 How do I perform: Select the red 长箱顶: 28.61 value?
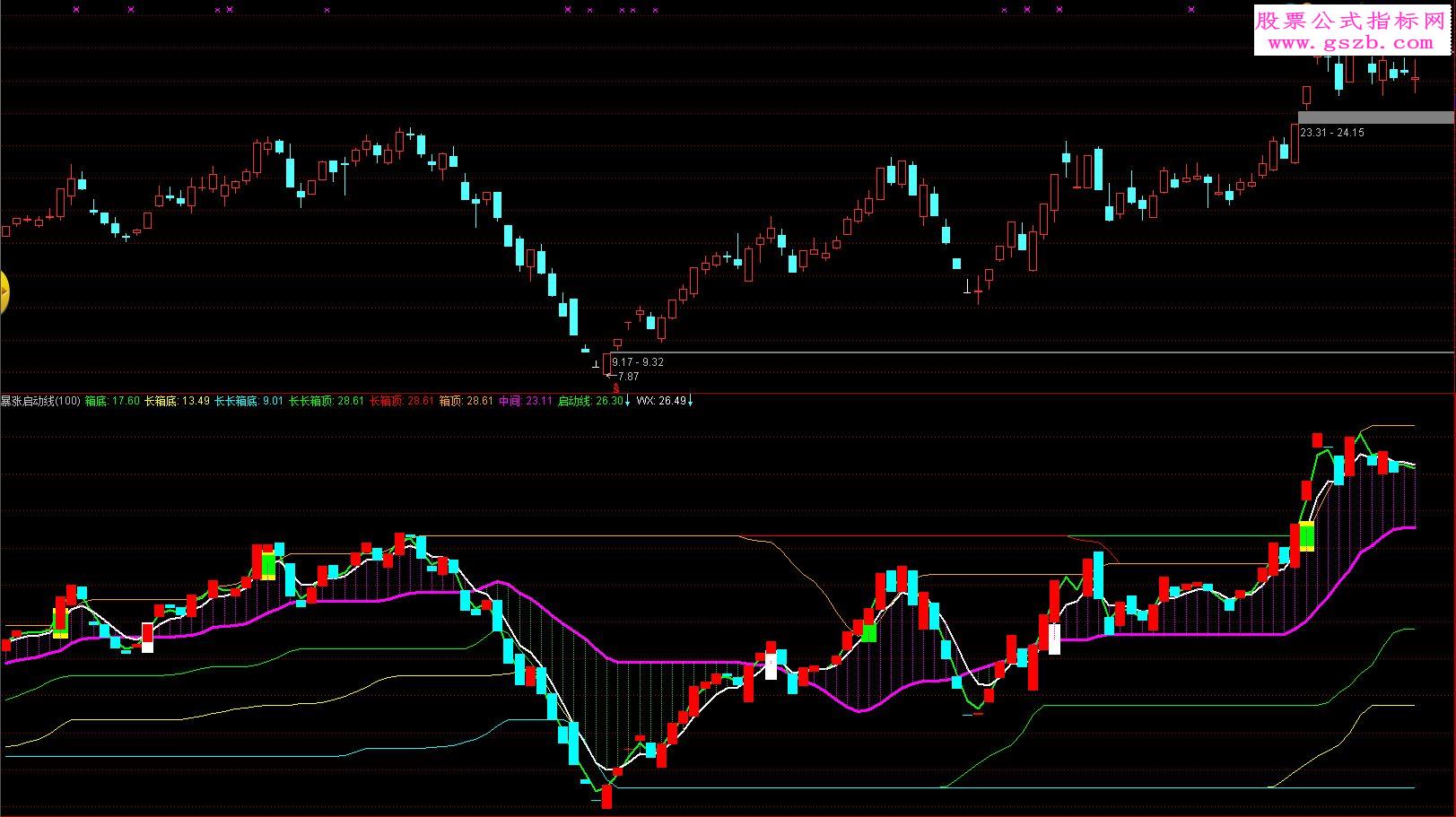pos(402,401)
